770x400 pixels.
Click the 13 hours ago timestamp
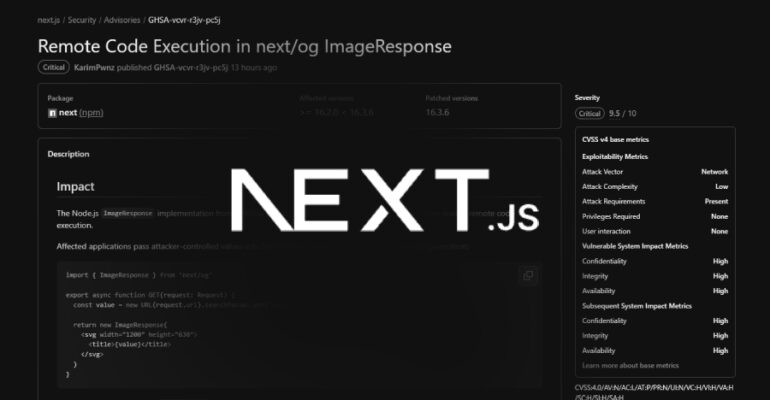tap(253, 68)
